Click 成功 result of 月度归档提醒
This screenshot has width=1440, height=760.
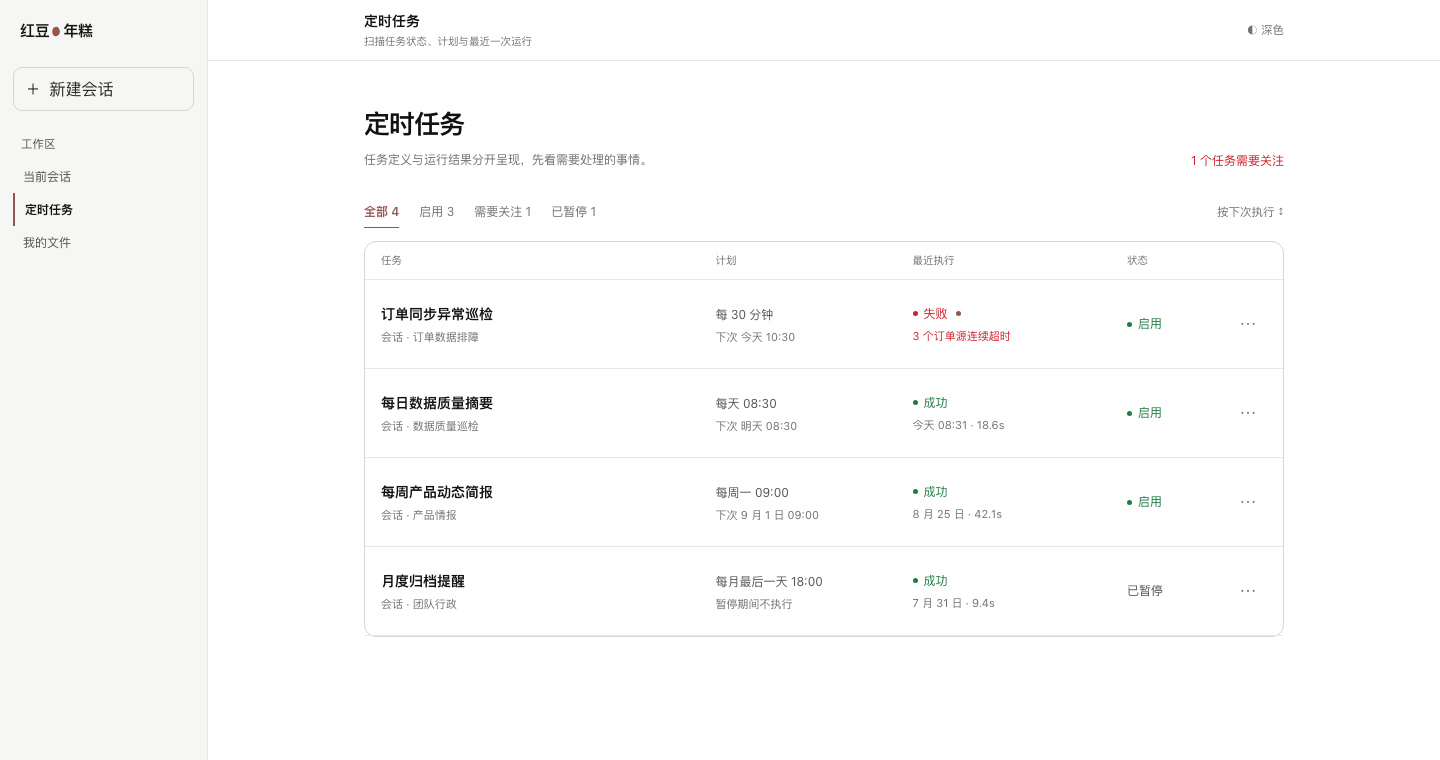click(930, 580)
